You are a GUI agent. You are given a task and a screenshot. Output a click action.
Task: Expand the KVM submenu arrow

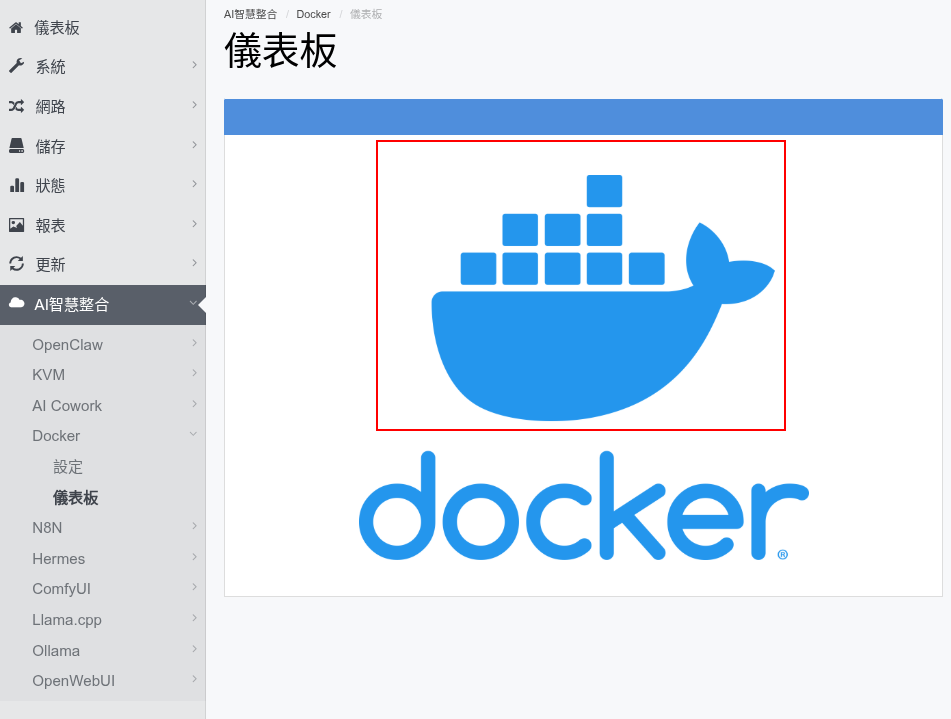[194, 373]
